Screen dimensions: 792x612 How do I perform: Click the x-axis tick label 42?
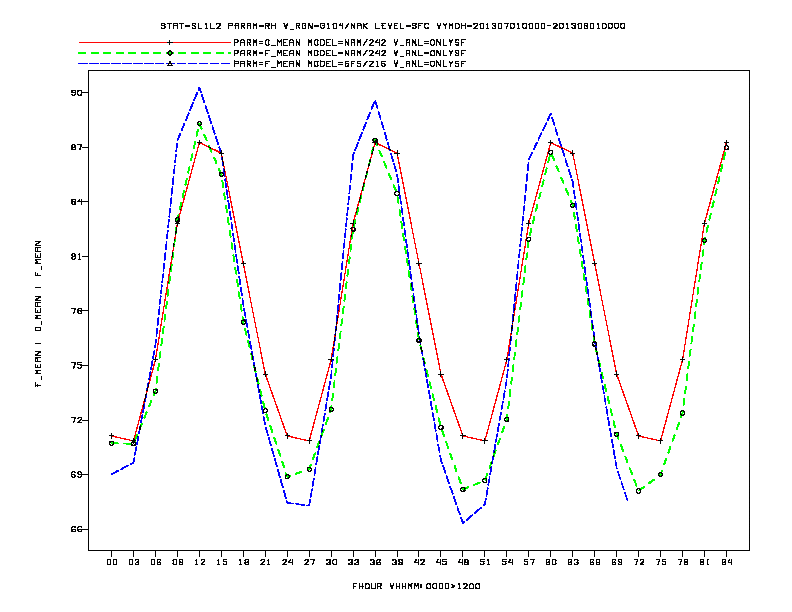click(x=419, y=562)
